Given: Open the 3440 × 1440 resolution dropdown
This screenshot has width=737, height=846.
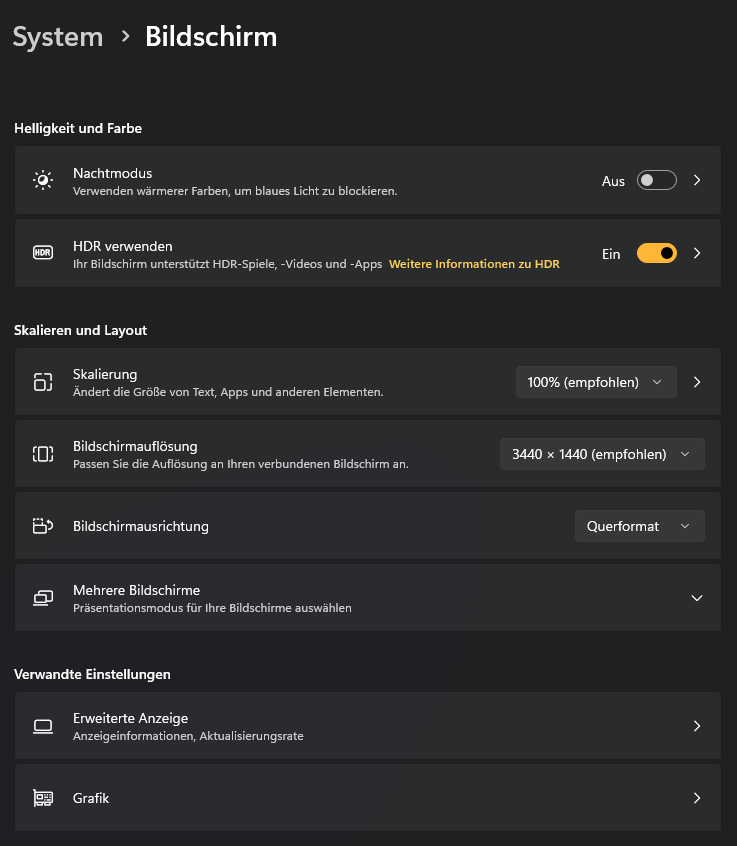Looking at the screenshot, I should tap(602, 454).
